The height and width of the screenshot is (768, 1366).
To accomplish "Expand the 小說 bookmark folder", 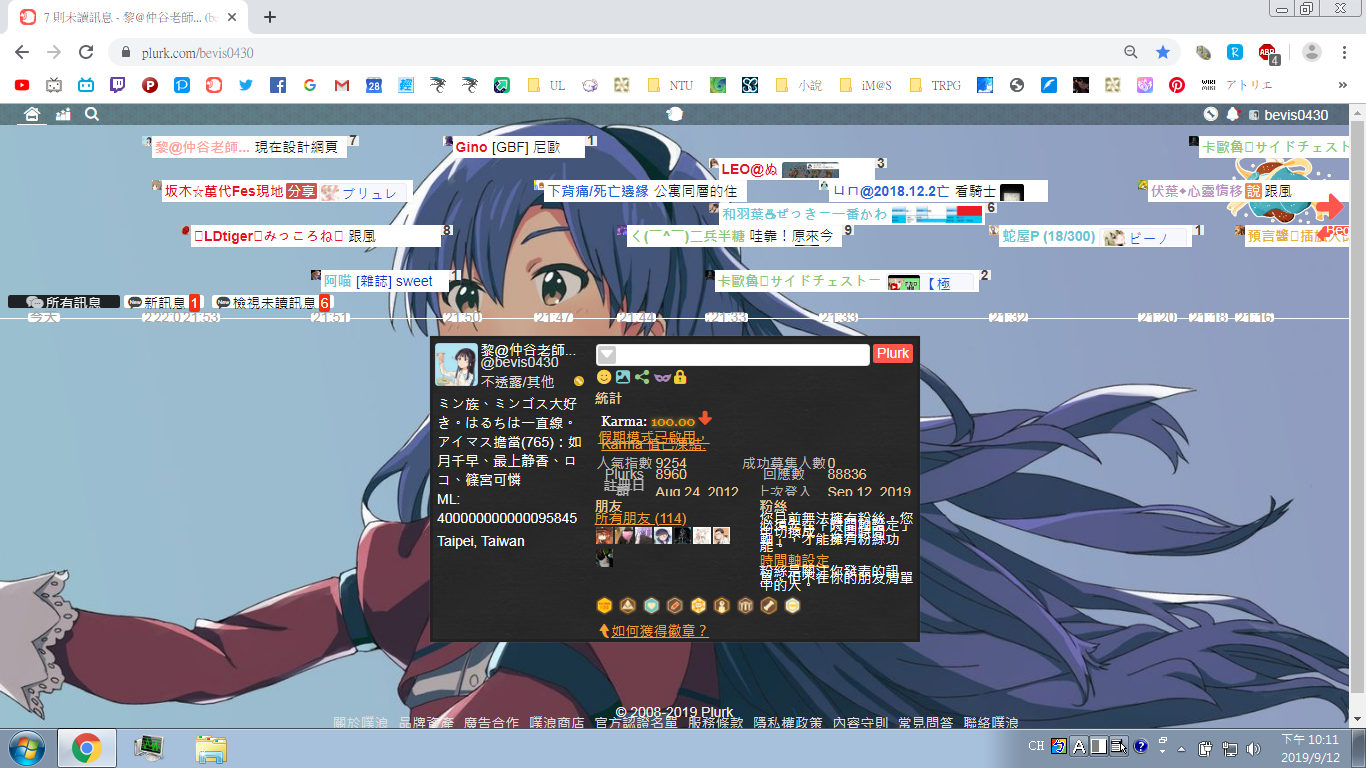I will [x=798, y=86].
